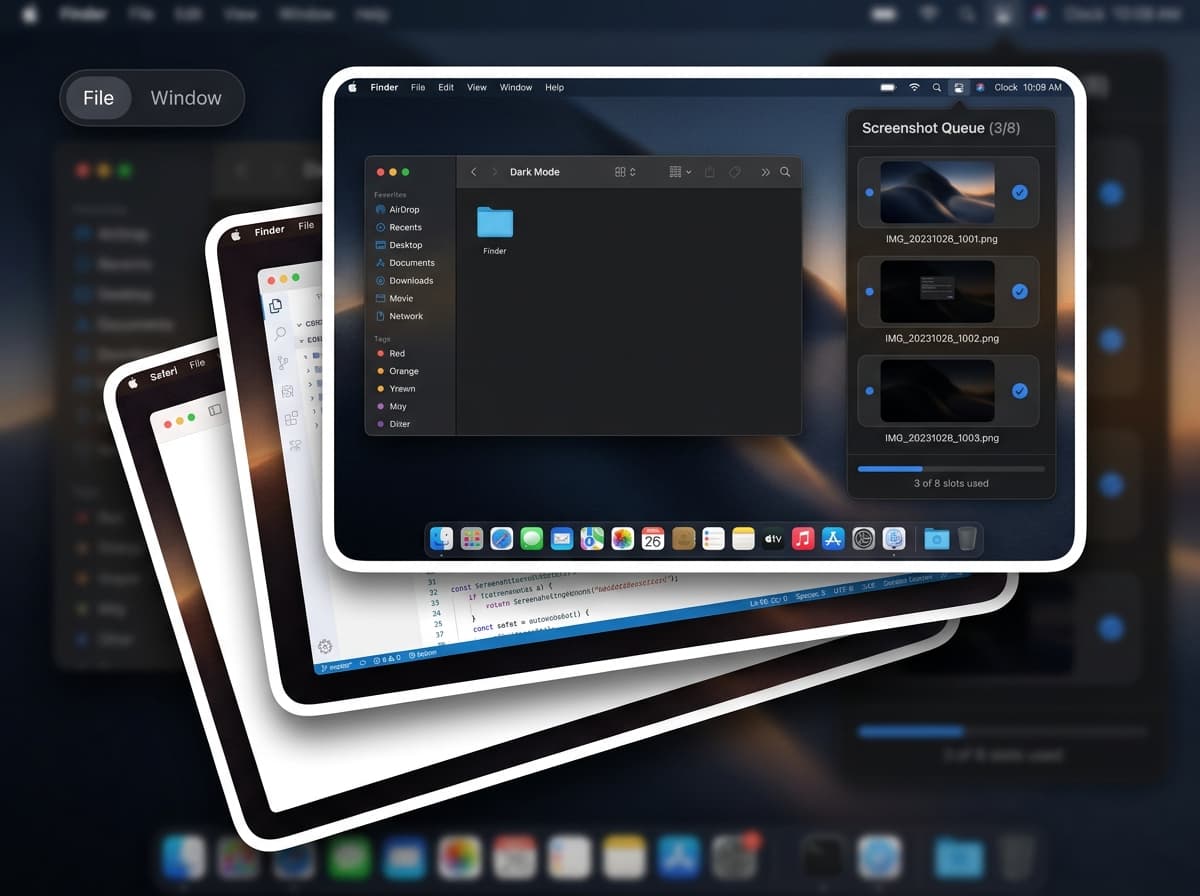This screenshot has width=1200, height=896.
Task: Open the yellow Notes app in dock
Action: click(742, 539)
